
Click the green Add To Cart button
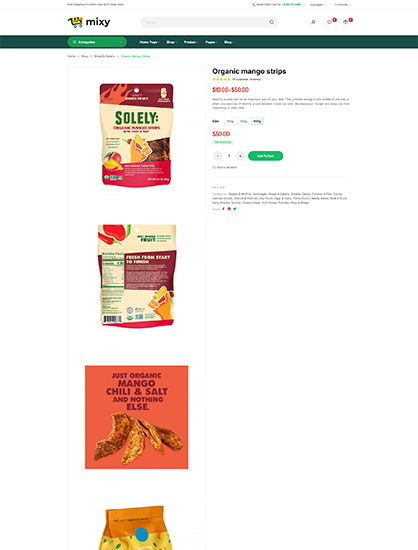[x=265, y=156]
